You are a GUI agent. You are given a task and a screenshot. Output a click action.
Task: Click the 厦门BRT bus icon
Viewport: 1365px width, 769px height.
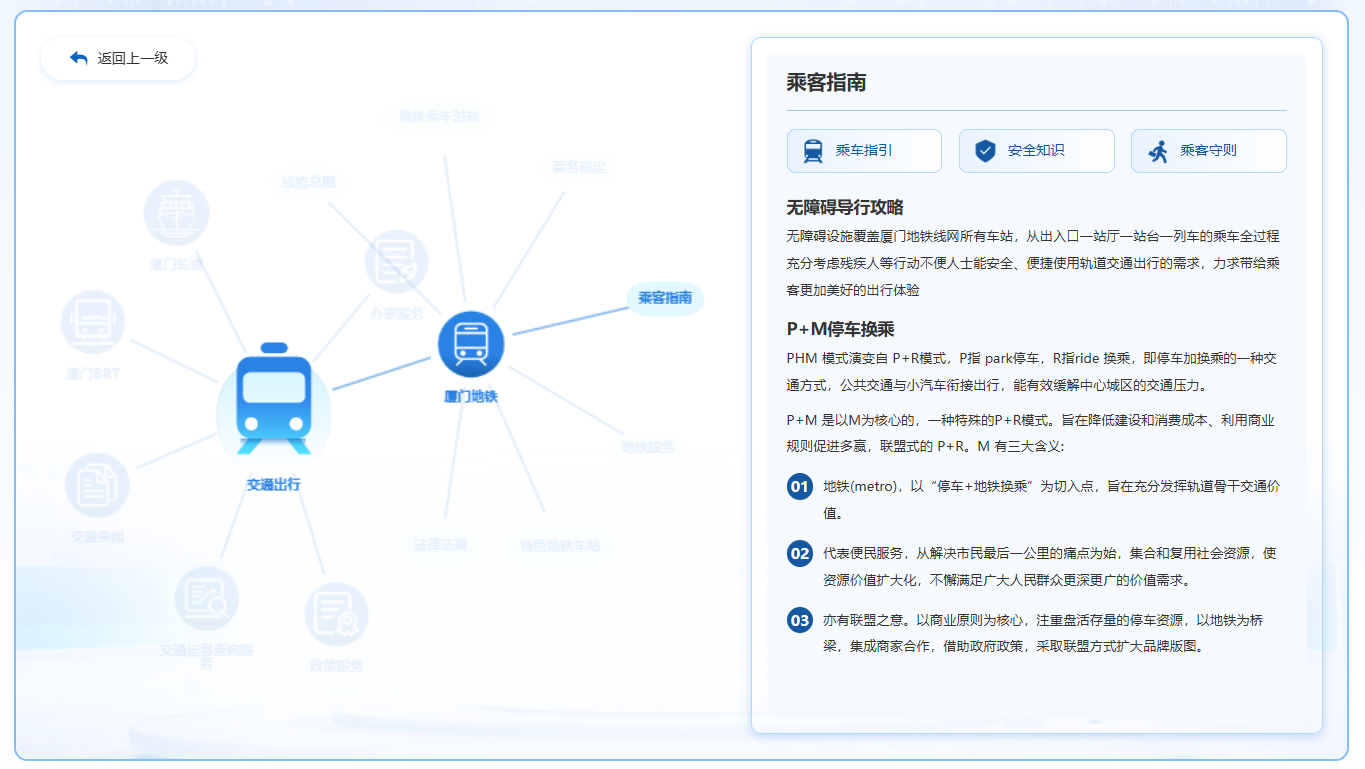pyautogui.click(x=93, y=322)
